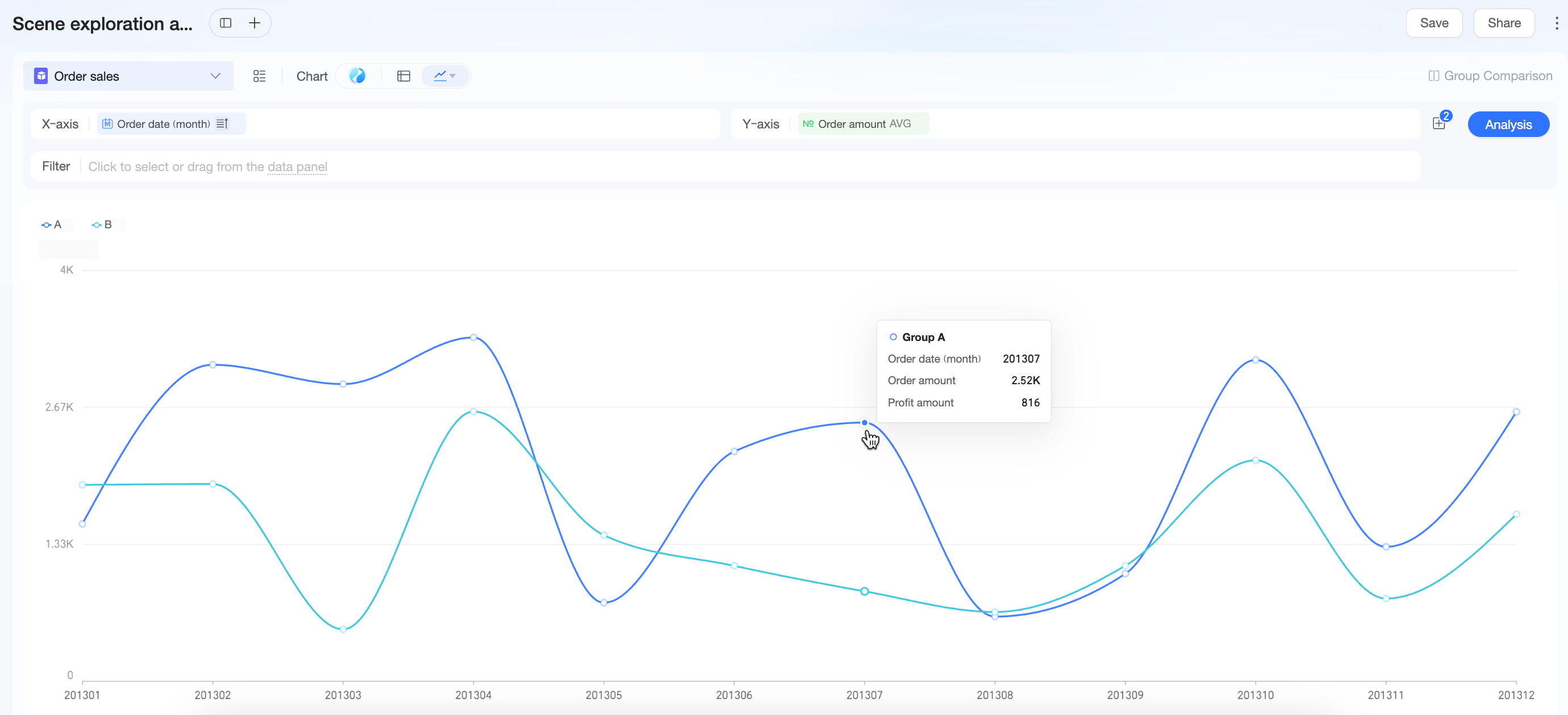Select the smart chart pie icon
This screenshot has width=1568, height=715.
pos(357,76)
